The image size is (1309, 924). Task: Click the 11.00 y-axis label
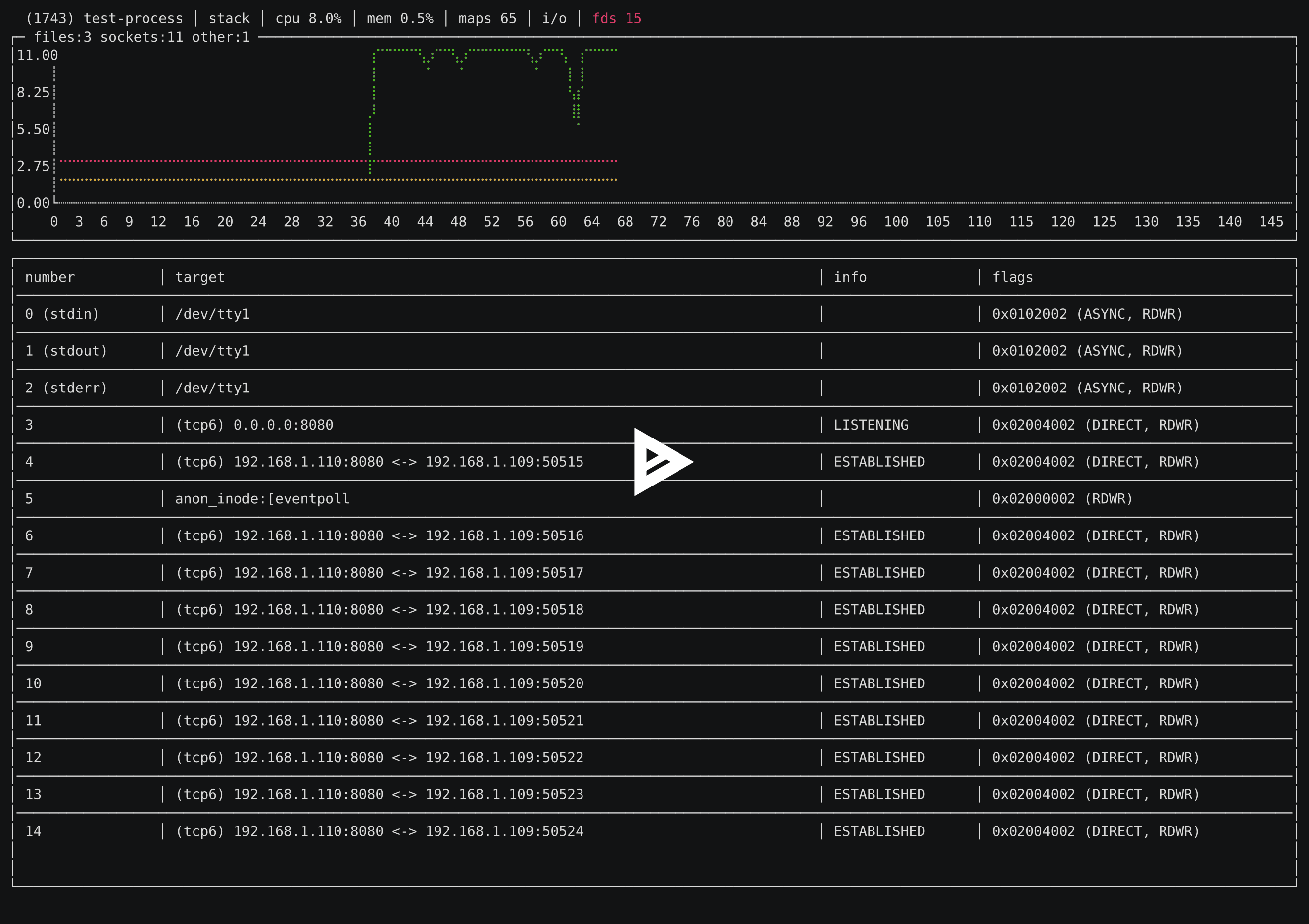pos(37,56)
